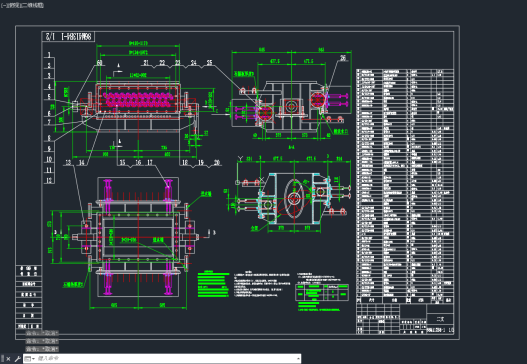The height and width of the screenshot is (364, 527).
Task: Select balloon number 20 in drawing
Action: 217,163
